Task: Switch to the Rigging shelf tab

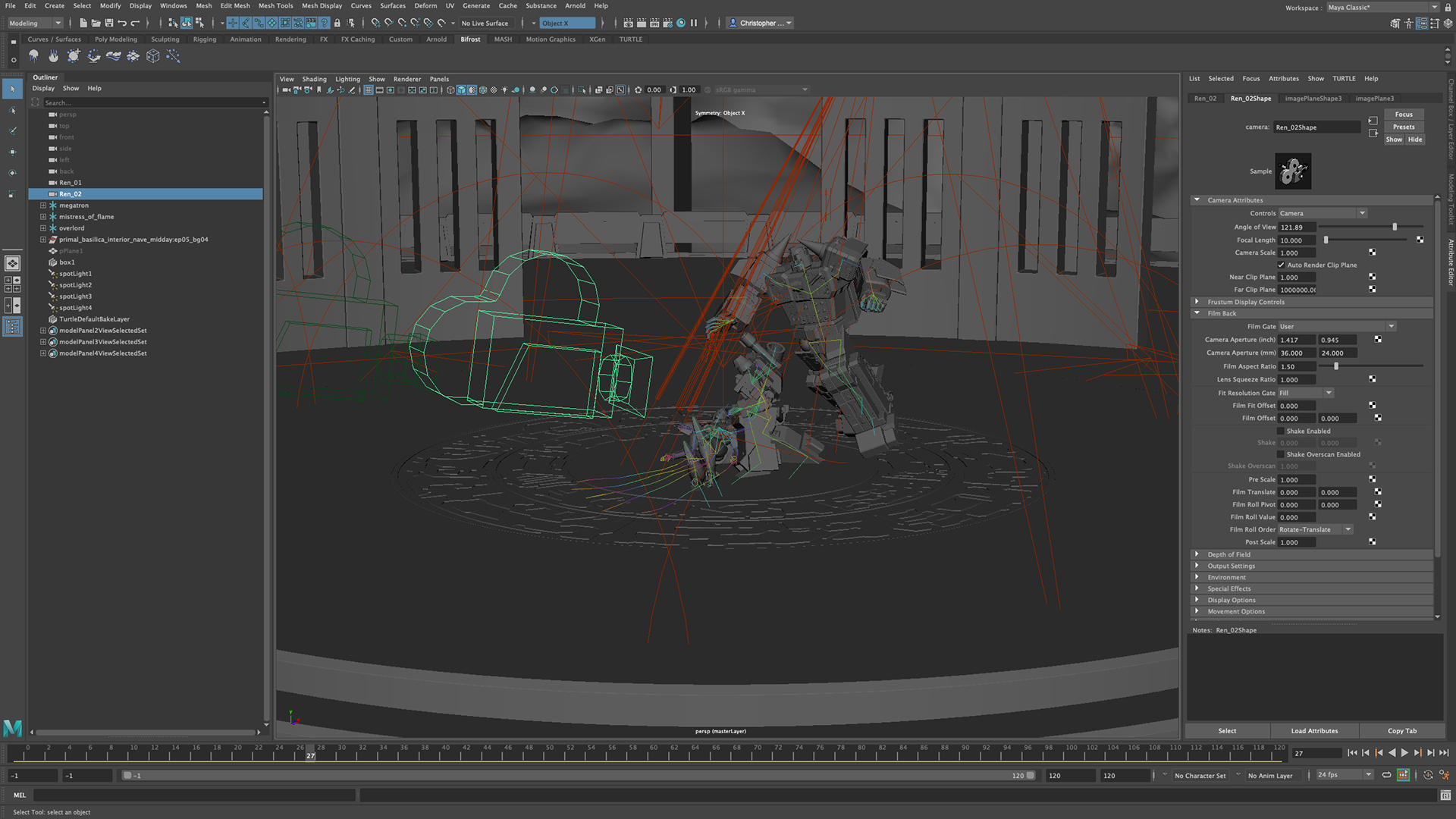Action: click(x=204, y=39)
